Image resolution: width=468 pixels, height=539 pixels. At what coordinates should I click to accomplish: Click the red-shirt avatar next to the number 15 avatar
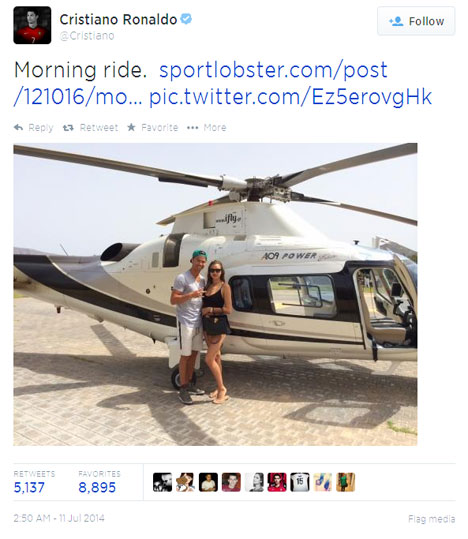(x=277, y=482)
